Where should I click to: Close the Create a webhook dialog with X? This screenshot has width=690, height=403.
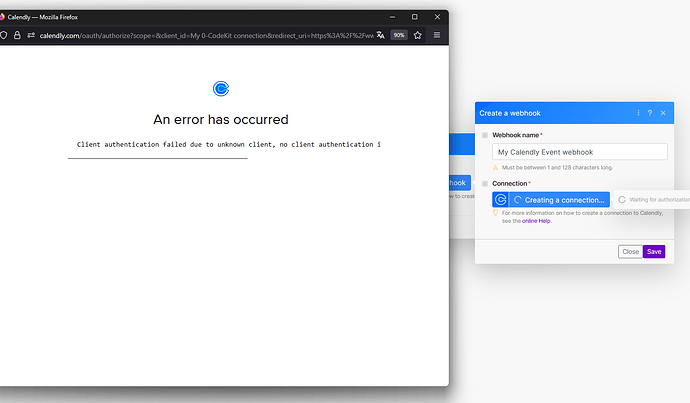click(663, 113)
